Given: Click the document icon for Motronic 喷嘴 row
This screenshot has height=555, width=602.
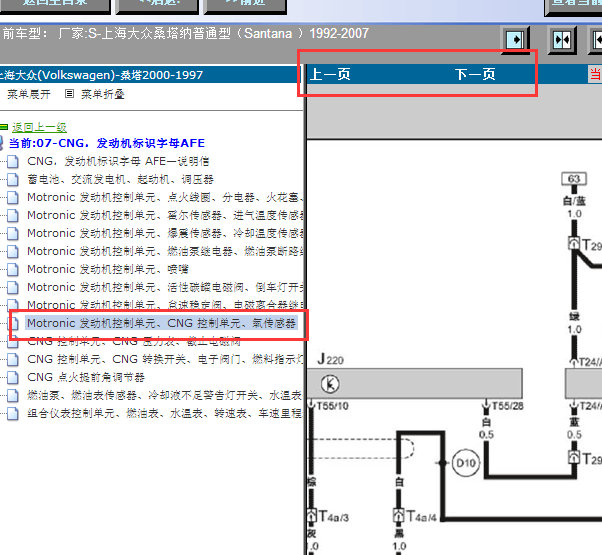Looking at the screenshot, I should pos(13,269).
